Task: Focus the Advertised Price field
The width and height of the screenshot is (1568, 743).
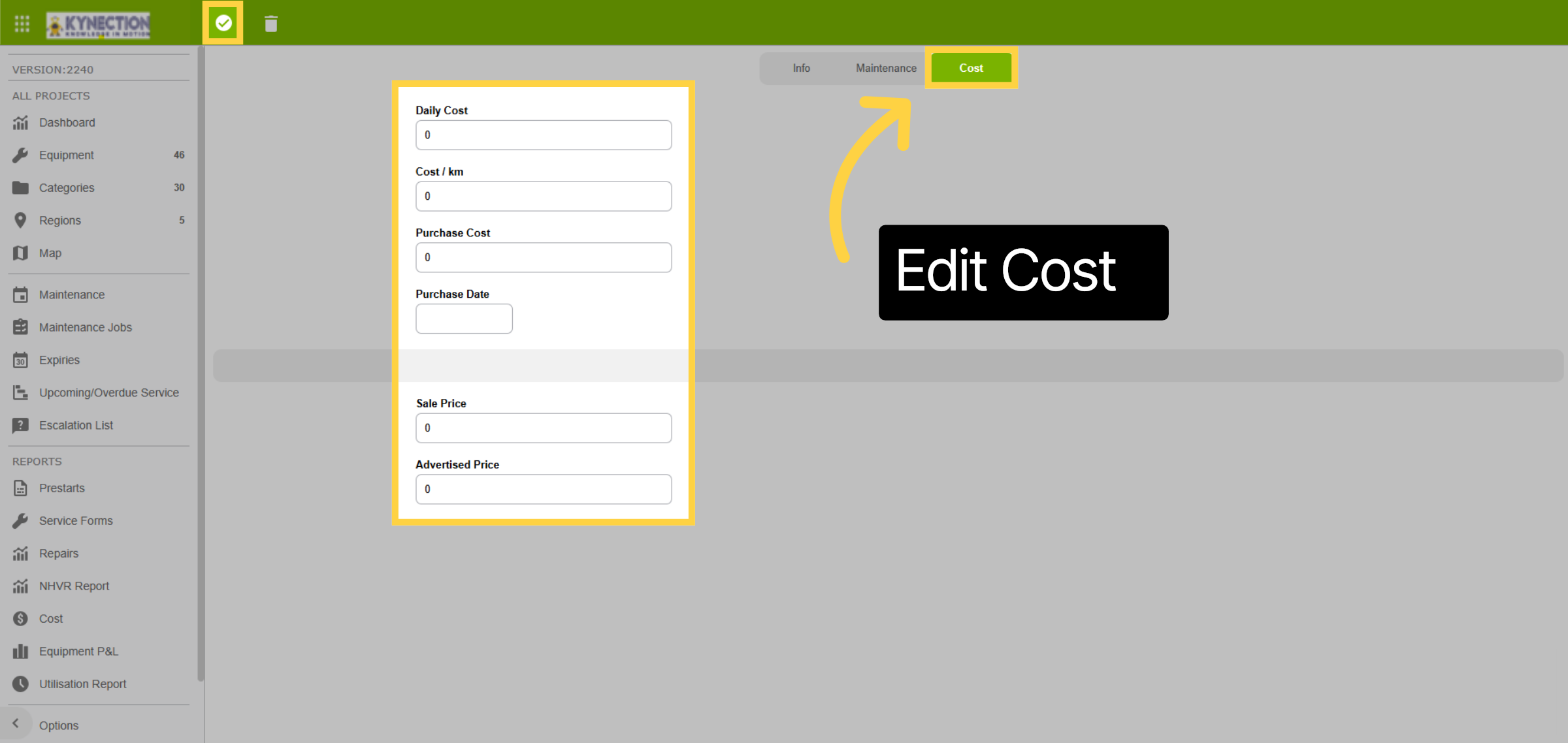Action: (x=544, y=490)
